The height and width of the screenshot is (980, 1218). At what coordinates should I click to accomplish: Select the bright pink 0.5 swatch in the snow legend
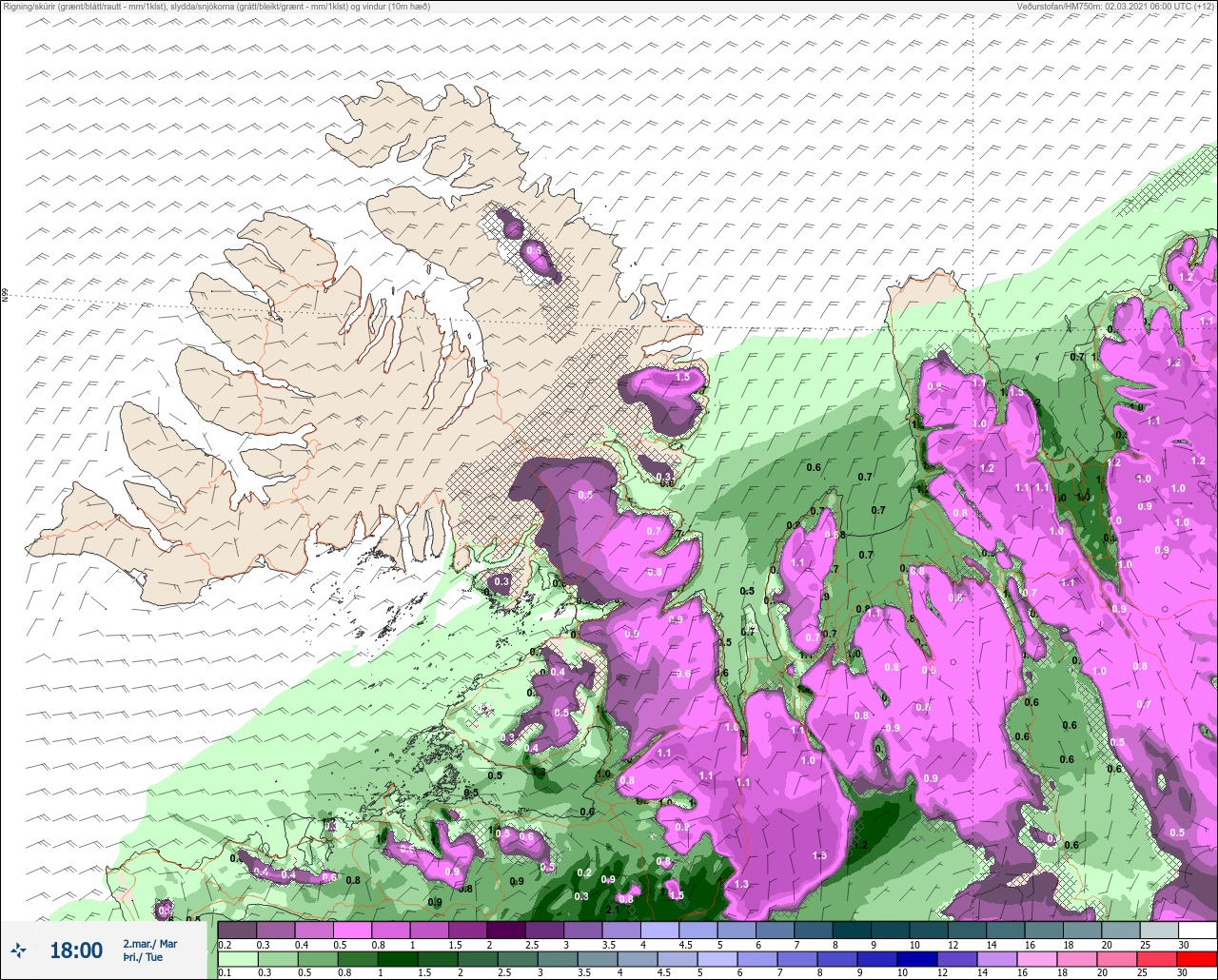[x=352, y=930]
